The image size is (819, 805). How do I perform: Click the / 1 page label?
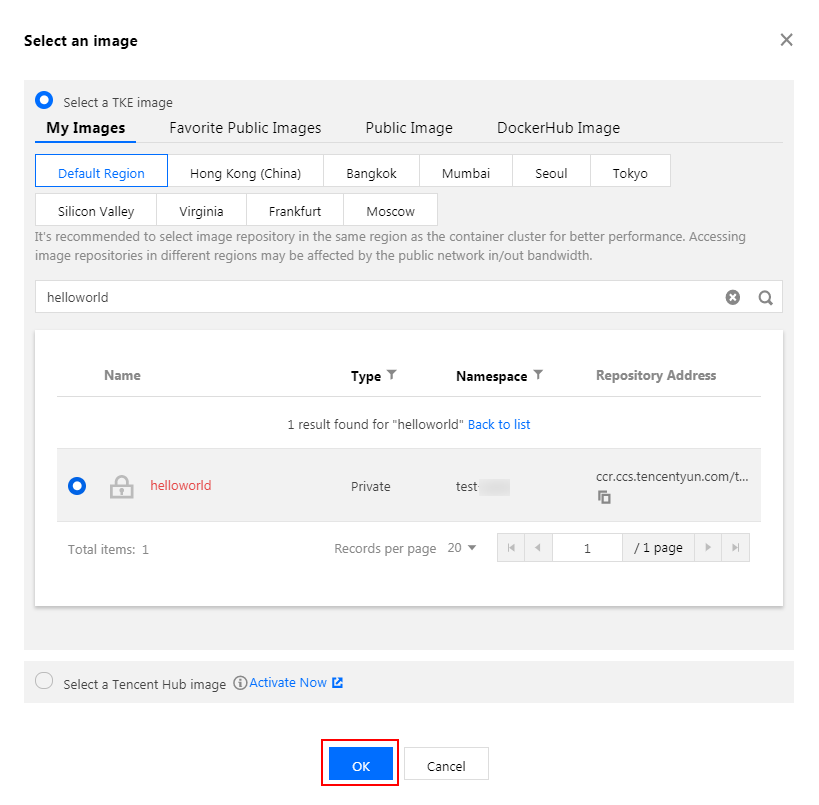(658, 547)
